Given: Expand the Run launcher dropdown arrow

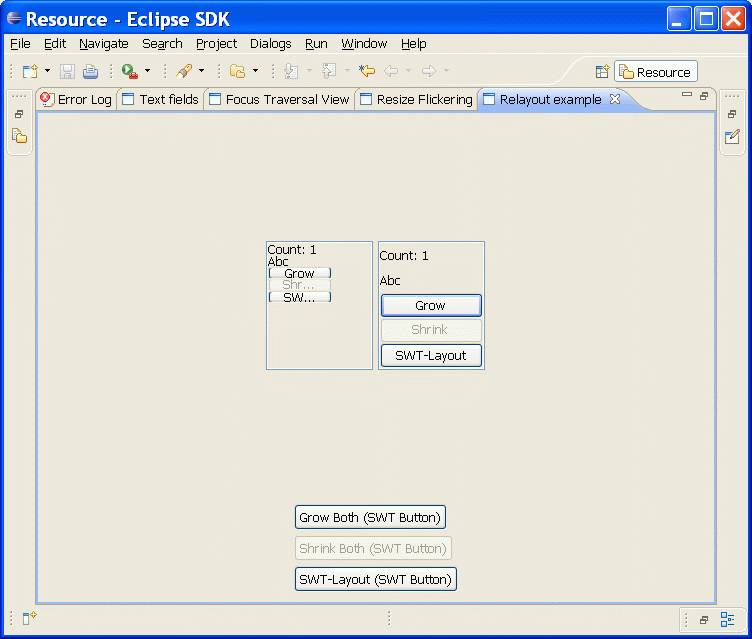Looking at the screenshot, I should (147, 71).
